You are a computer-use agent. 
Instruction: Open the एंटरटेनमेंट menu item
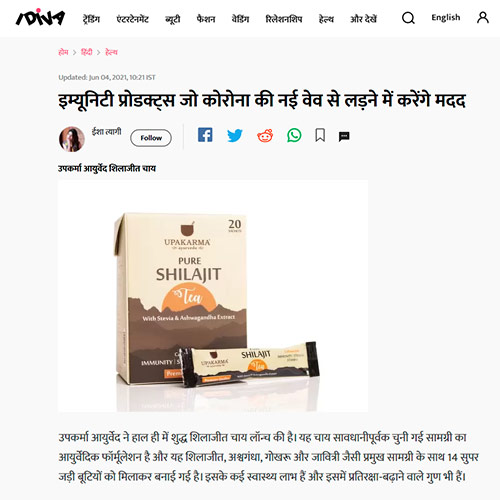tap(132, 19)
